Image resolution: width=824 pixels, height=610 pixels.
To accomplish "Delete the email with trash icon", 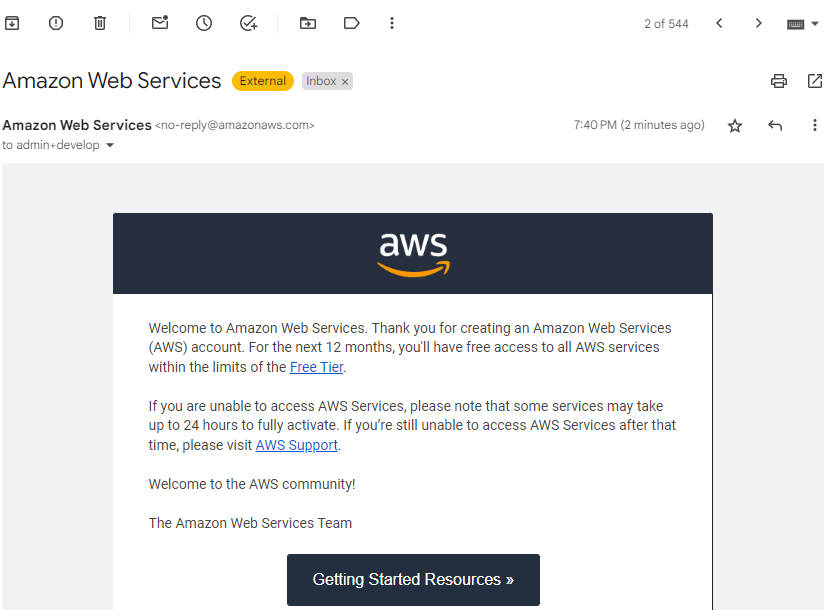I will (100, 23).
